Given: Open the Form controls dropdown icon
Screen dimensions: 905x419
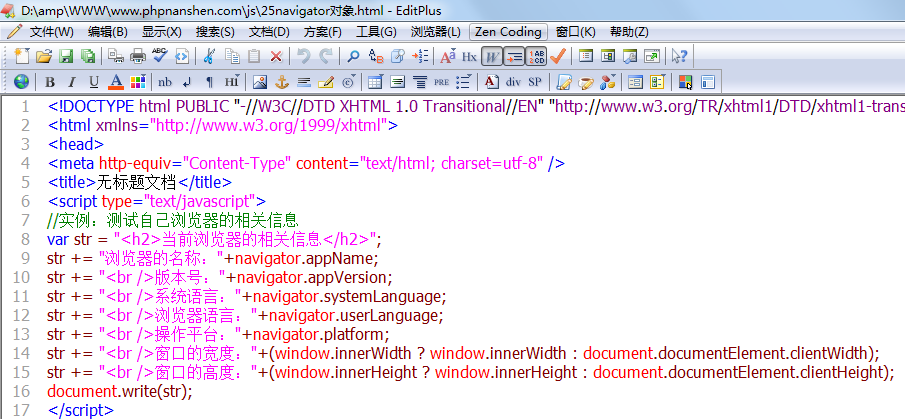Looking at the screenshot, I should [658, 81].
